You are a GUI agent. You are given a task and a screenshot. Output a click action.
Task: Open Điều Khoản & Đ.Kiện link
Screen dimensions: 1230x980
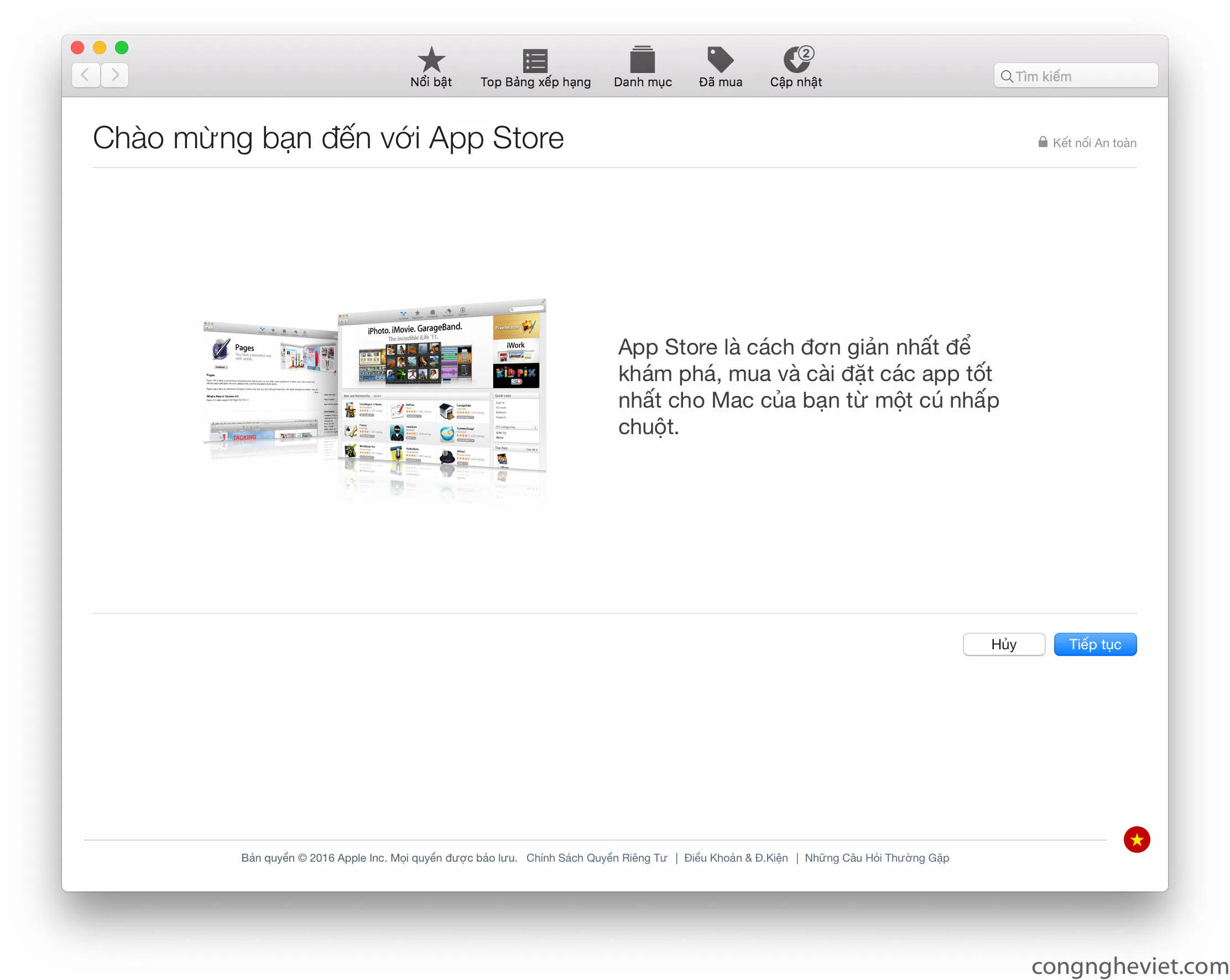(x=736, y=857)
